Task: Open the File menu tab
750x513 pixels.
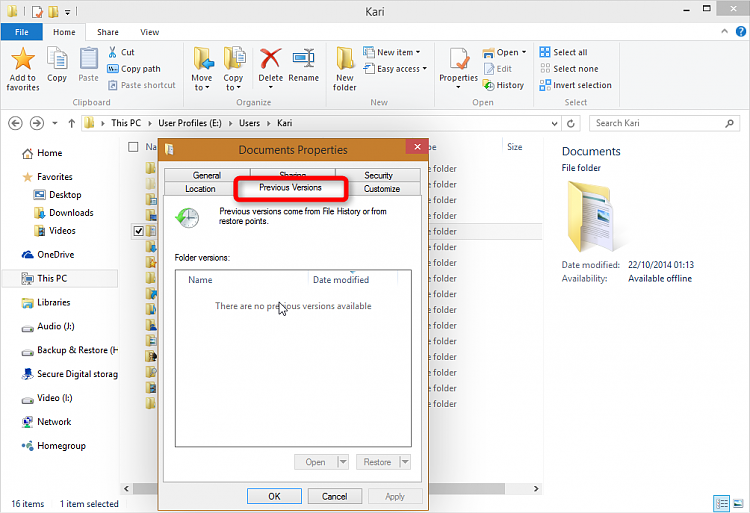Action: [x=22, y=32]
